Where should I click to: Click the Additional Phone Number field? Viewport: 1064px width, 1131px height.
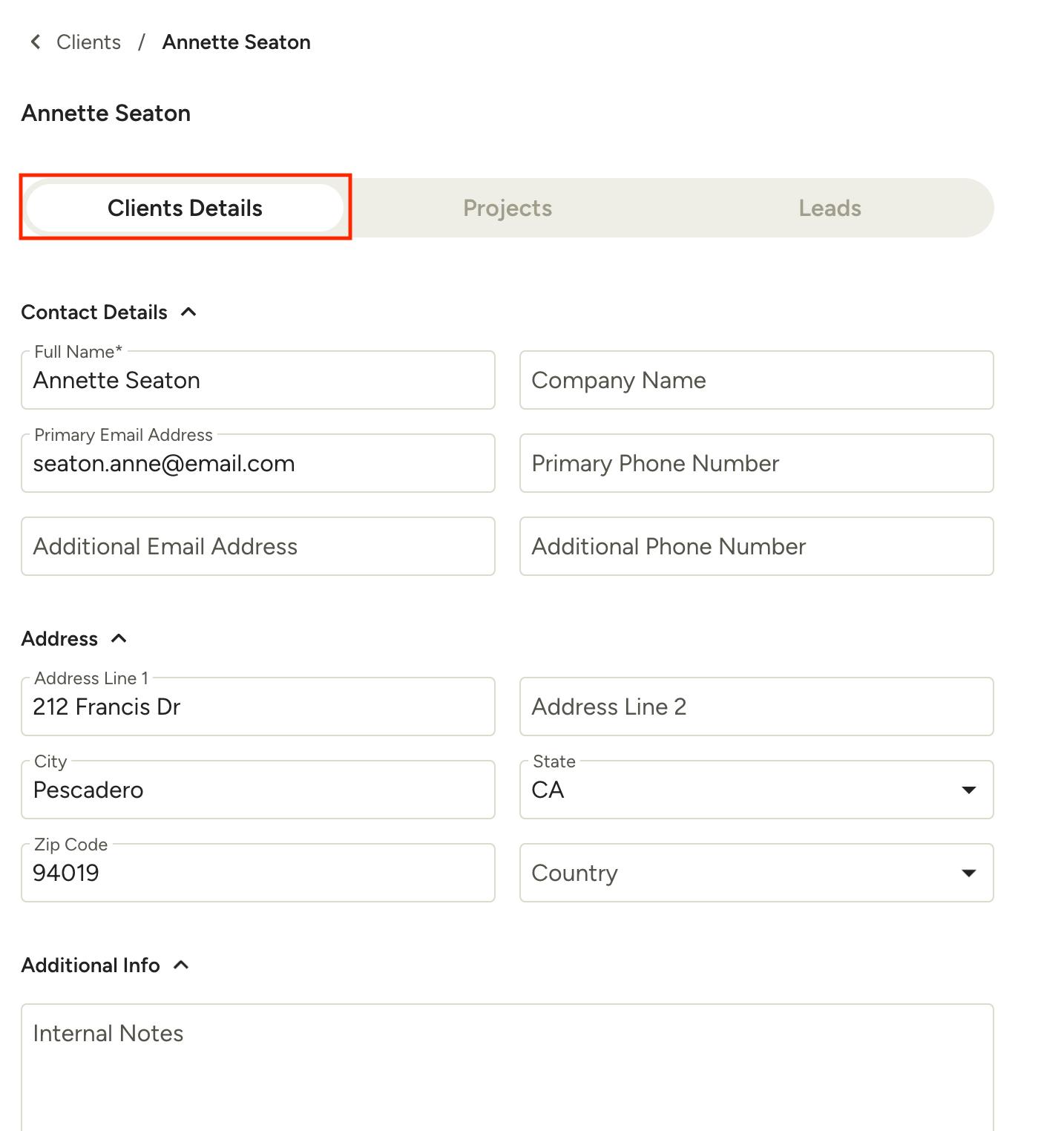(x=756, y=547)
